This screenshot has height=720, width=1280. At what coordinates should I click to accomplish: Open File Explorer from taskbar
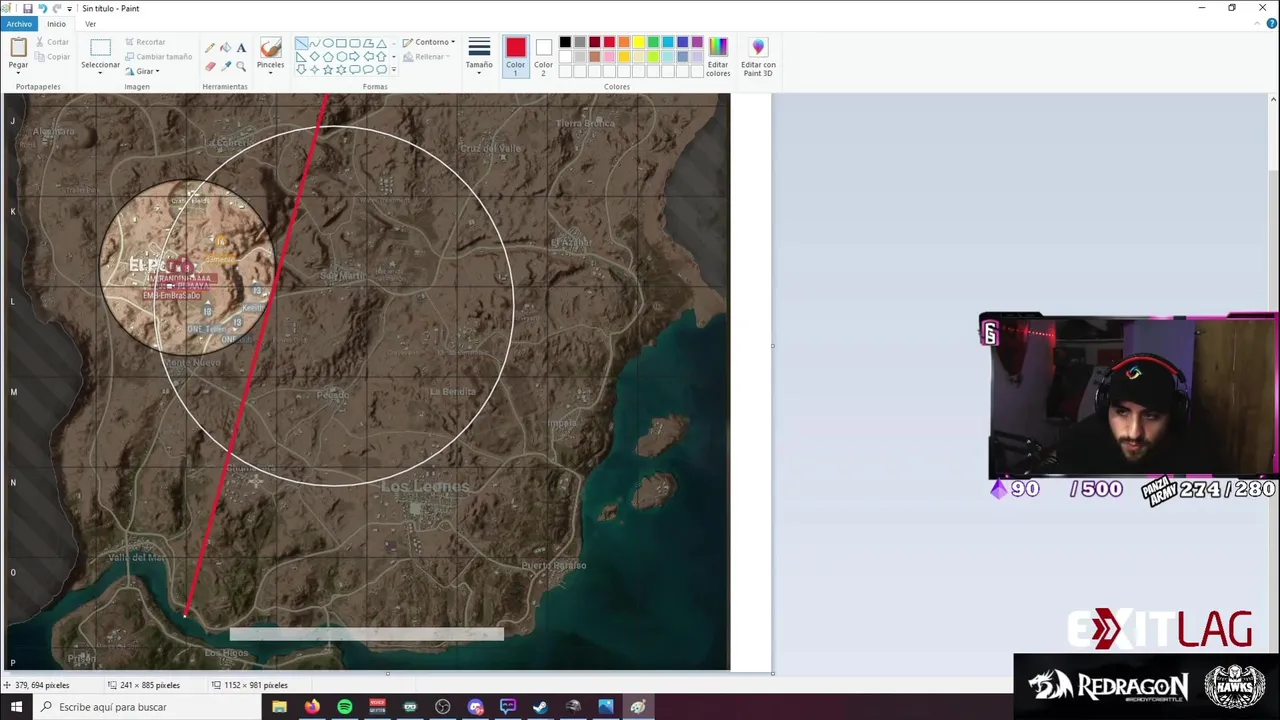[x=279, y=707]
